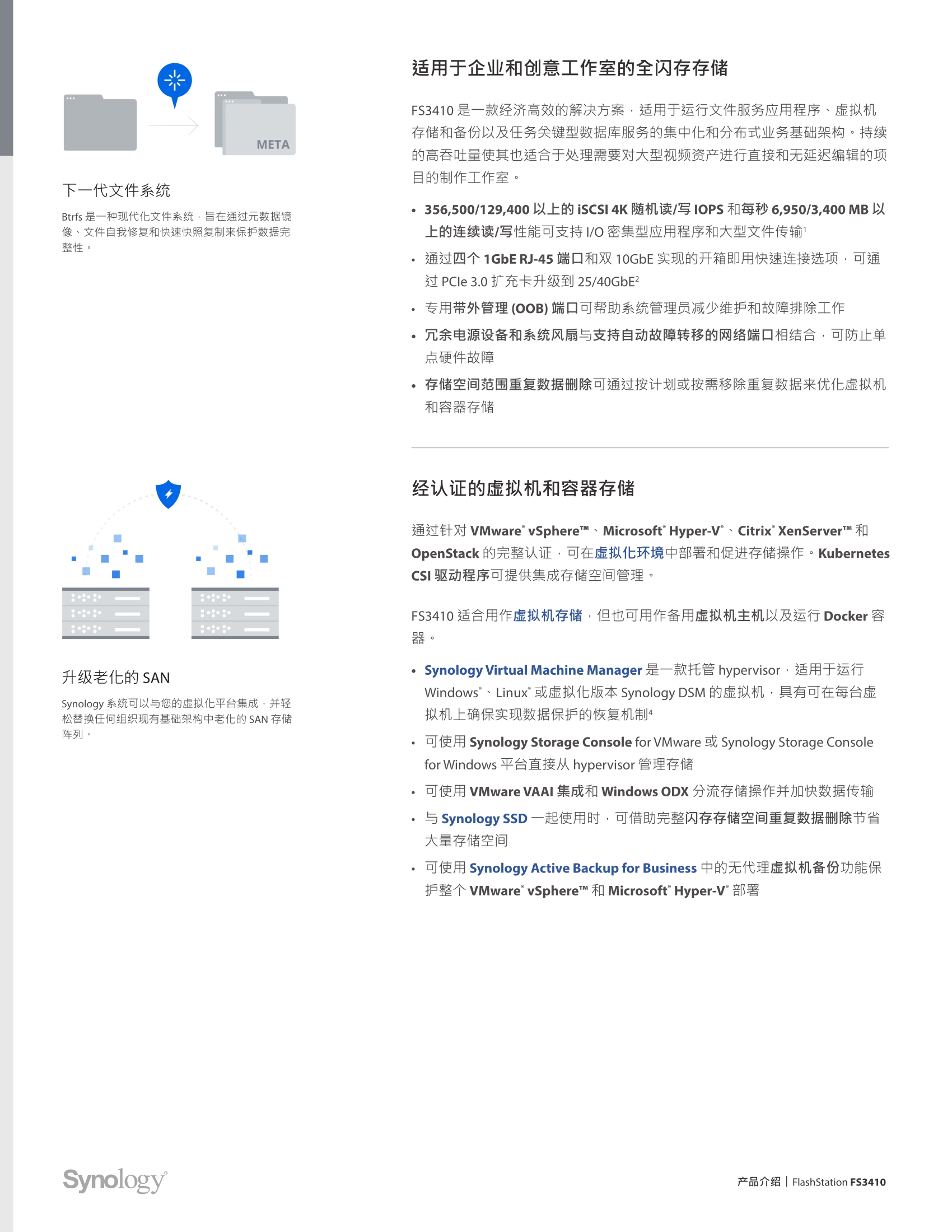
Task: Click the Kubernetes bold text
Action: click(854, 553)
